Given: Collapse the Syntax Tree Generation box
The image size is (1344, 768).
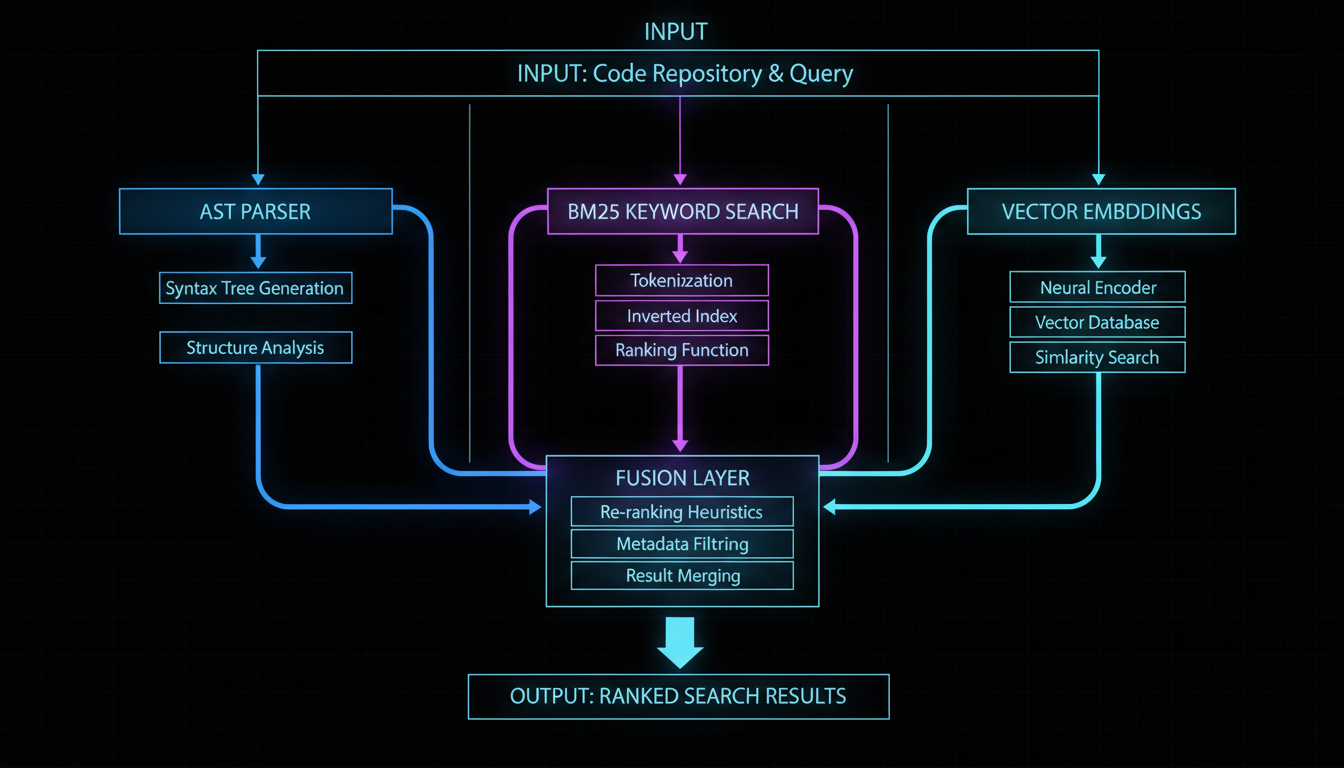Looking at the screenshot, I should tap(255, 287).
